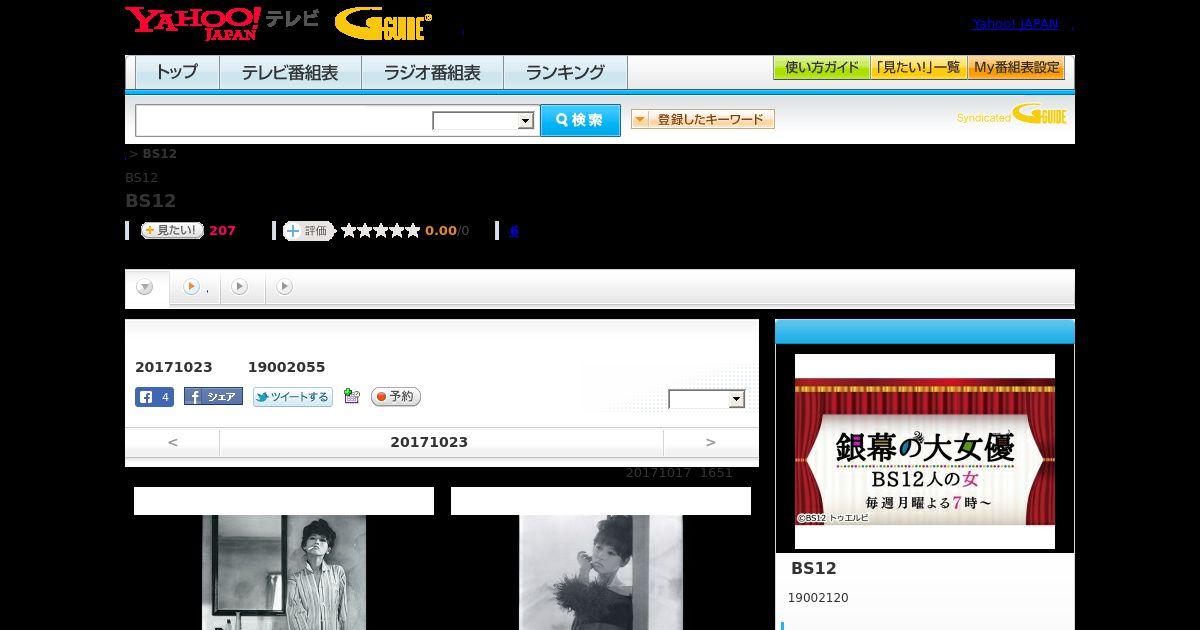The width and height of the screenshot is (1200, 630).
Task: Click the 登録したキーワード button
Action: click(x=703, y=119)
